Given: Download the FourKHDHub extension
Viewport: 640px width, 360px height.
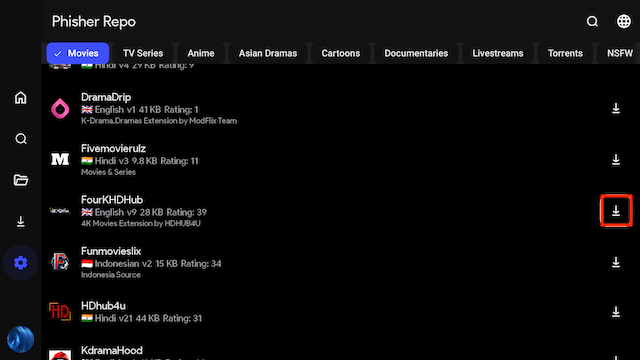Looking at the screenshot, I should (616, 211).
